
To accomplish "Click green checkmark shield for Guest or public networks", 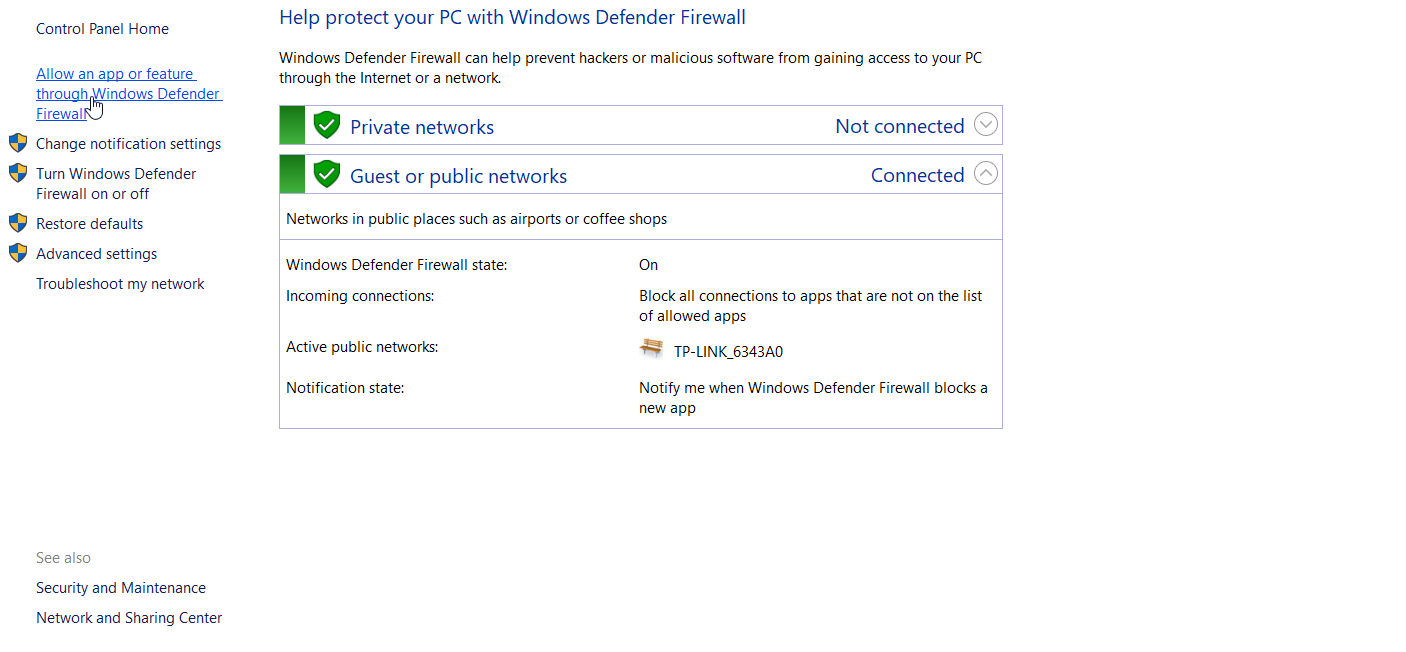I will click(x=327, y=174).
